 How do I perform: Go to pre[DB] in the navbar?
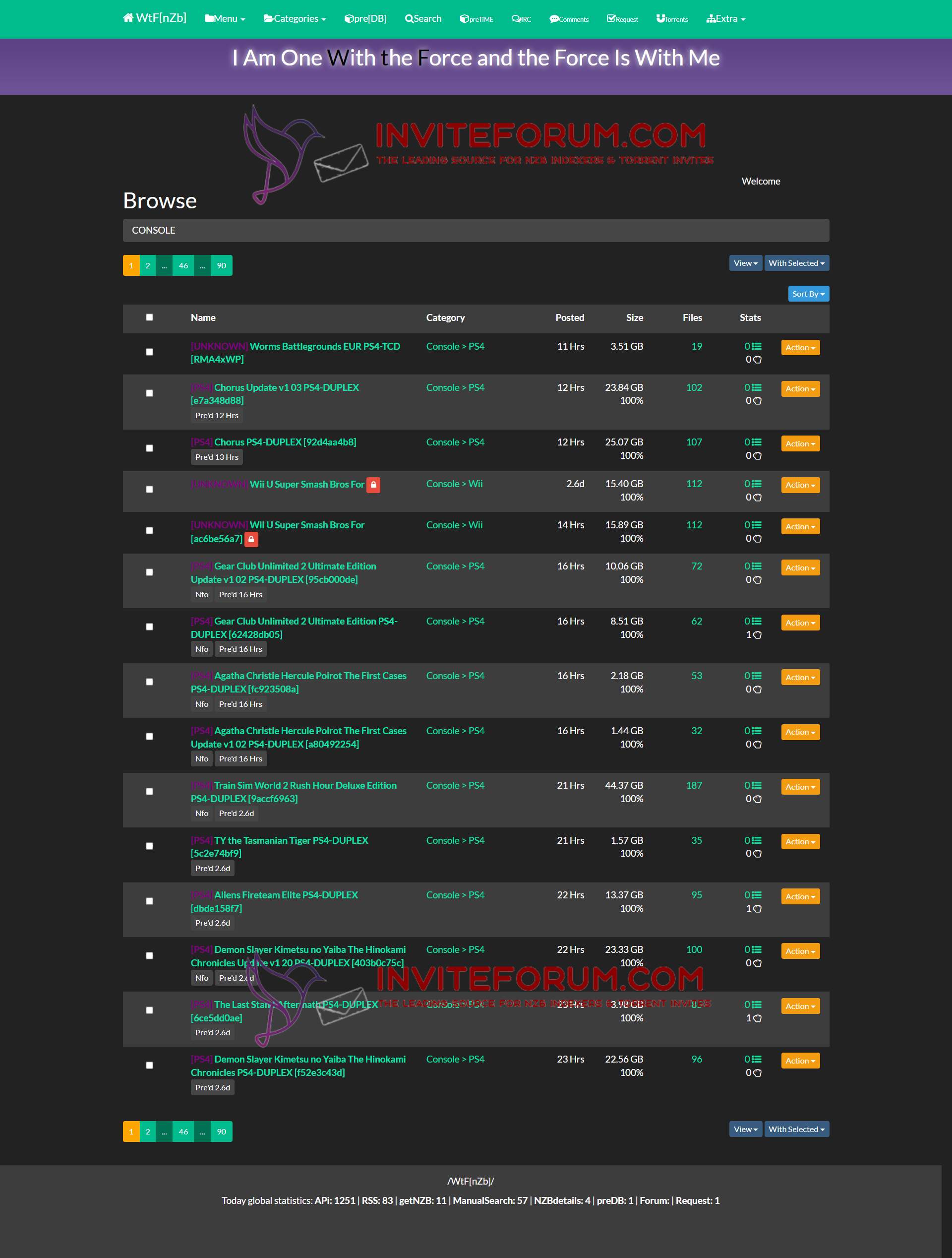tap(365, 19)
